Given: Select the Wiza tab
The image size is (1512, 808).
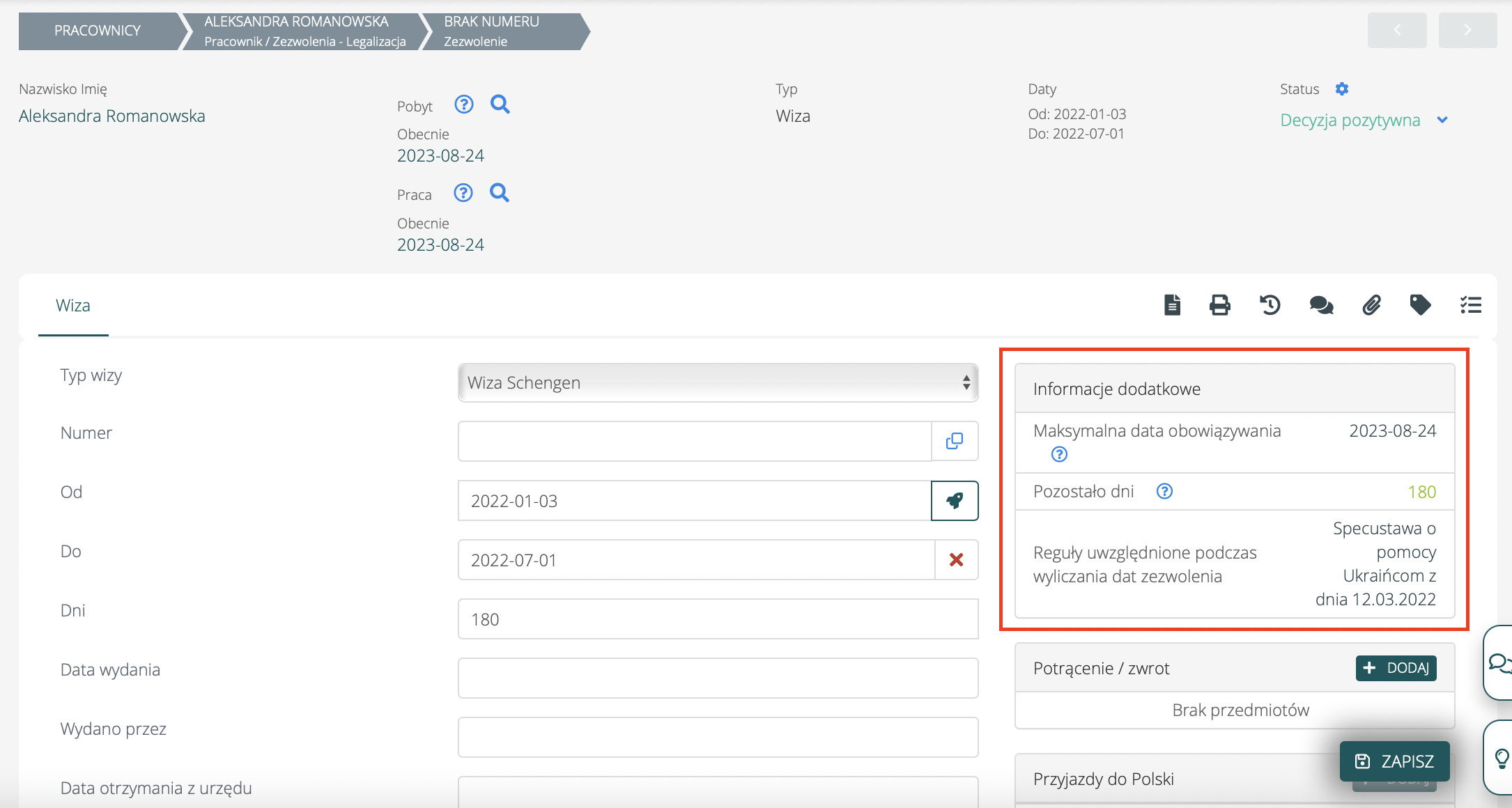Looking at the screenshot, I should 73,306.
